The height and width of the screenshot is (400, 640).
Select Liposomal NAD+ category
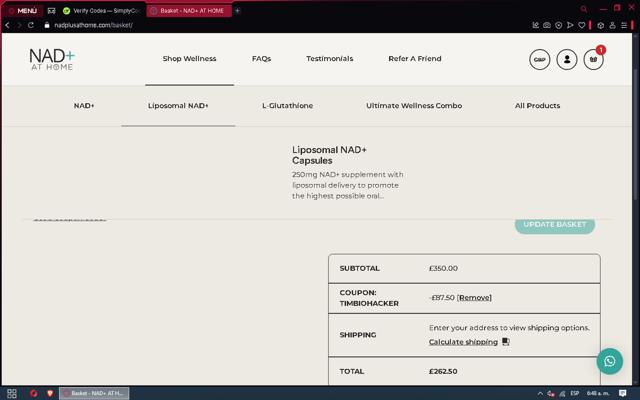[178, 105]
